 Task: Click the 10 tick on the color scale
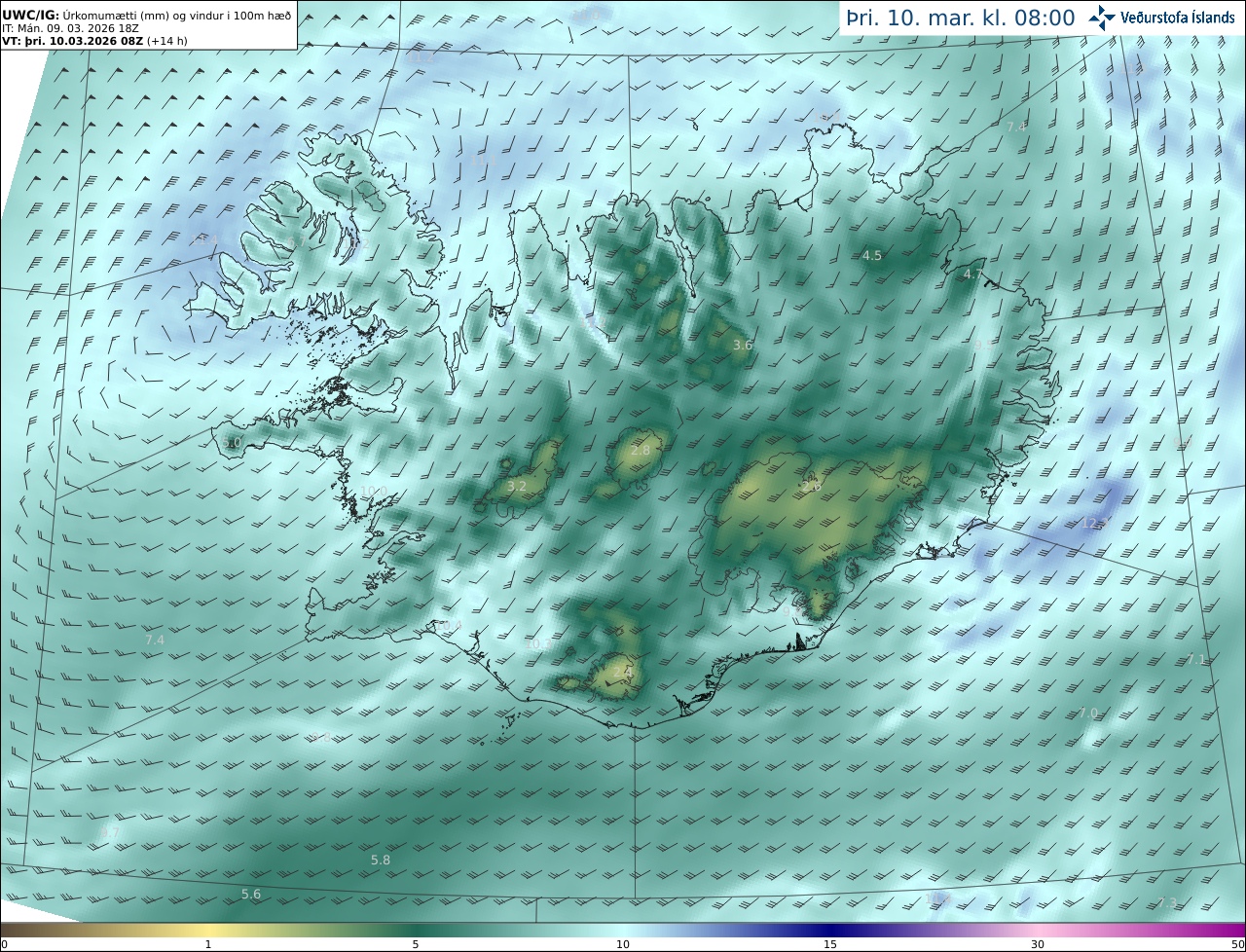click(x=623, y=944)
